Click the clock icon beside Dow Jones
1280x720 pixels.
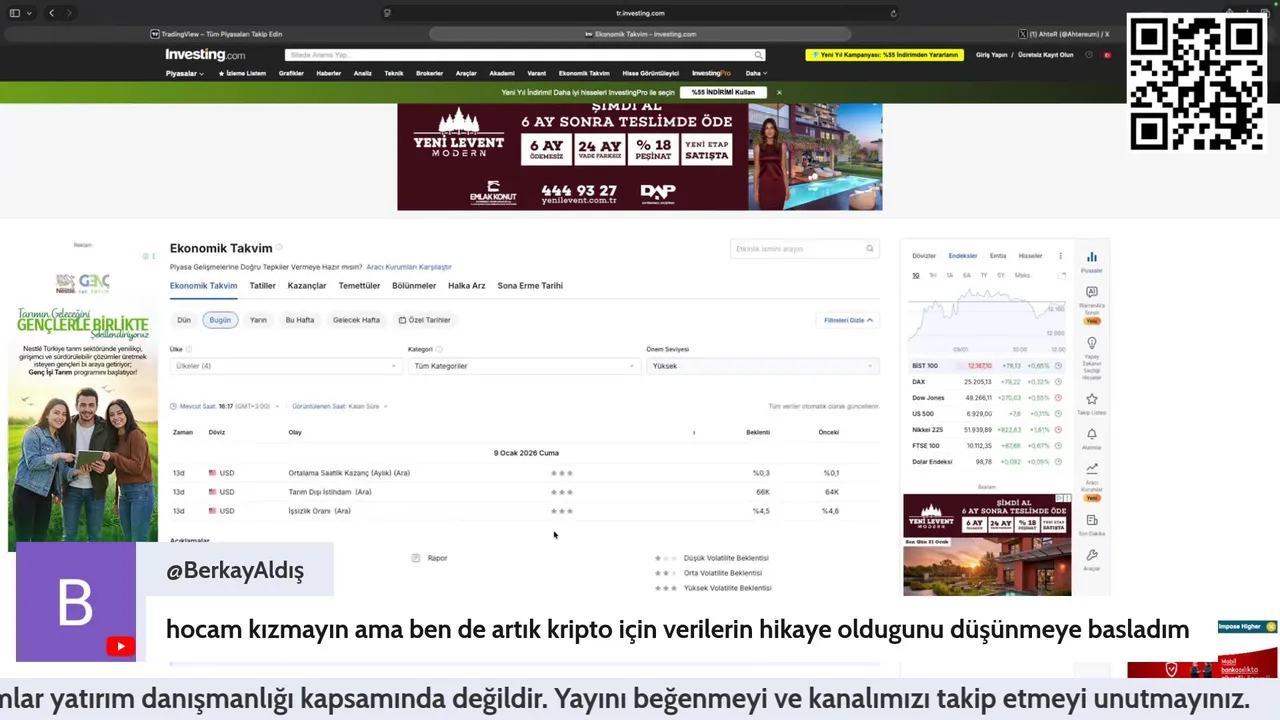click(x=1058, y=398)
